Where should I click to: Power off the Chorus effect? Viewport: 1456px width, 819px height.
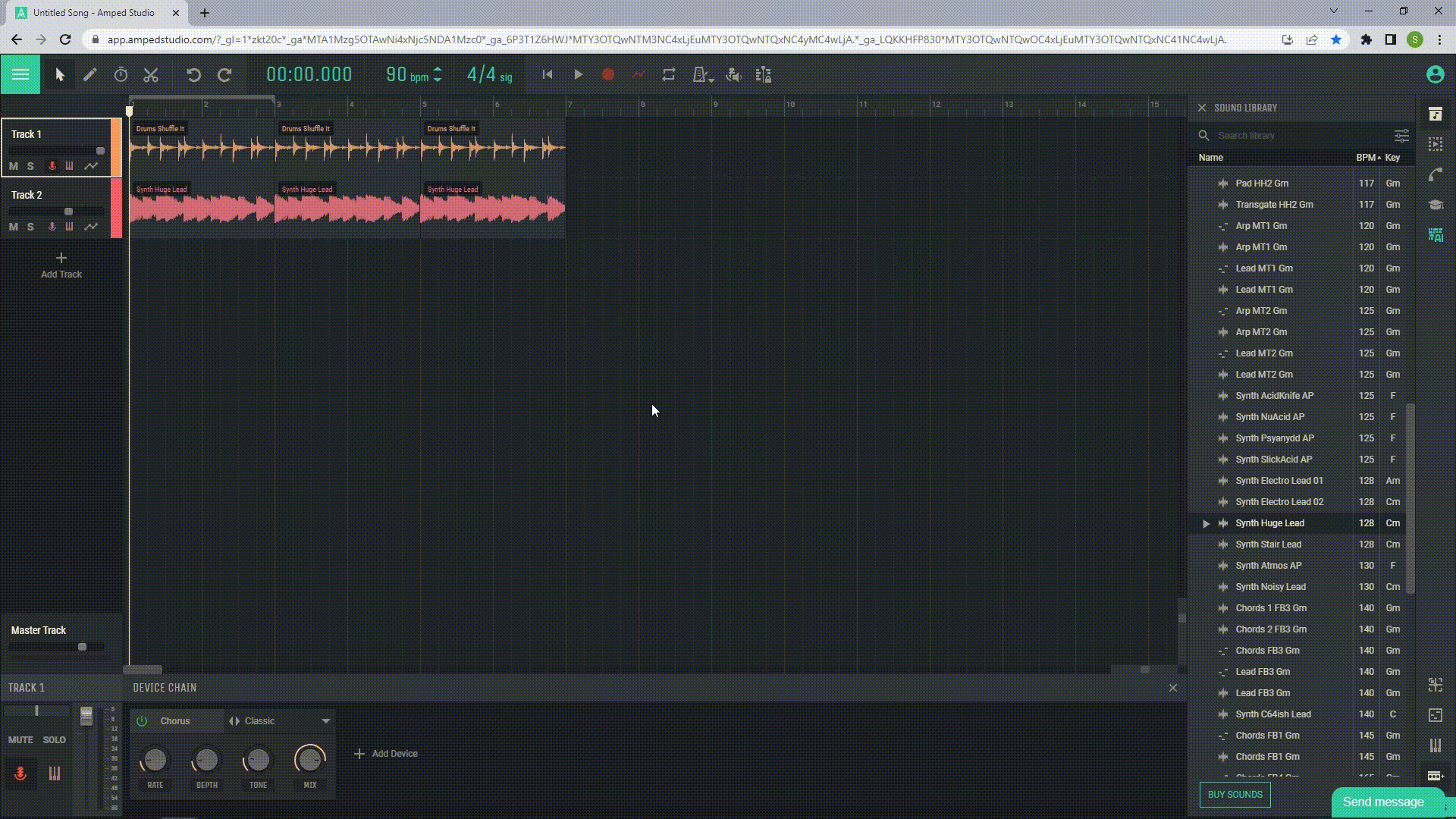tap(141, 720)
